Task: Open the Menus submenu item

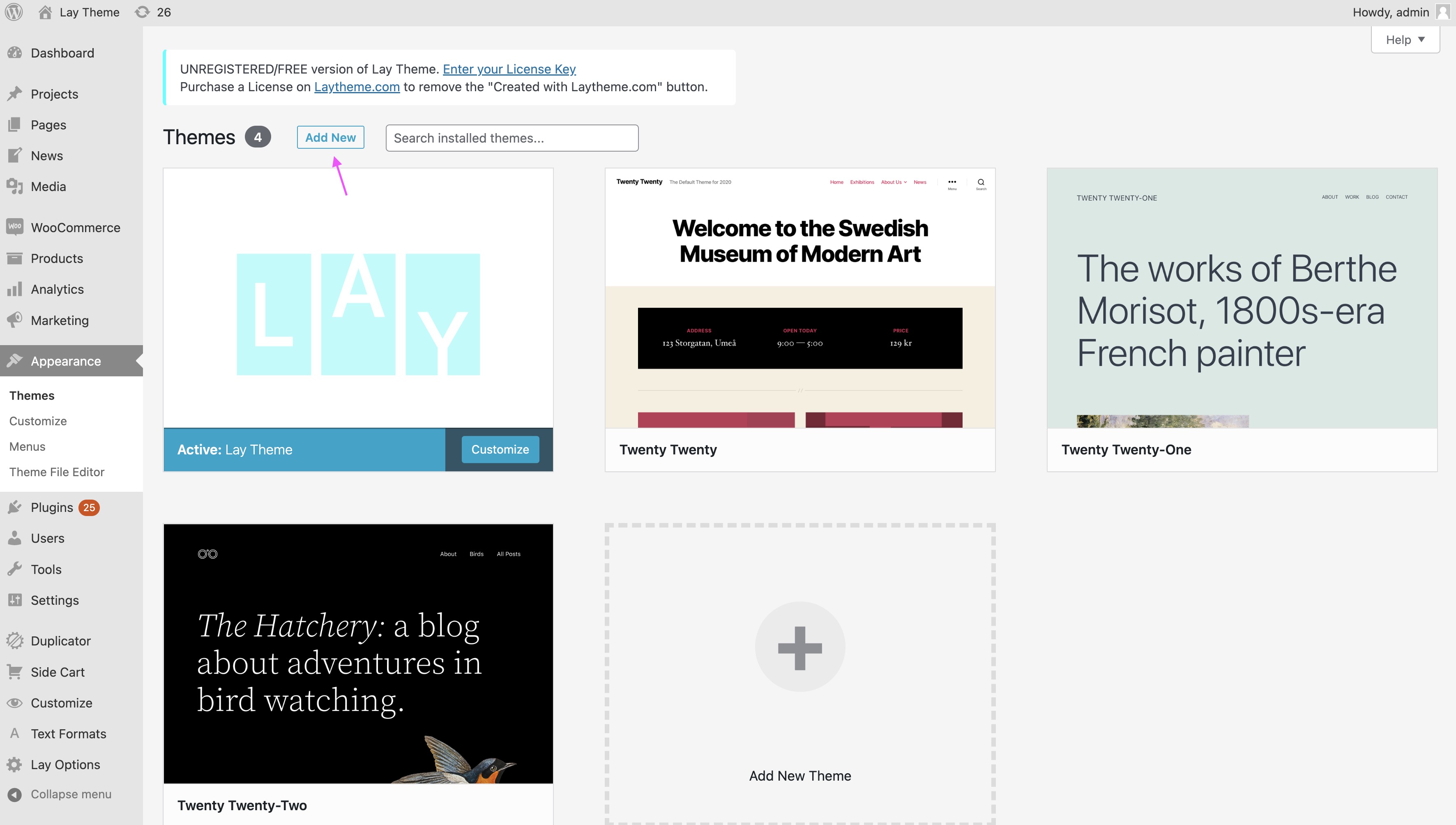Action: (27, 447)
